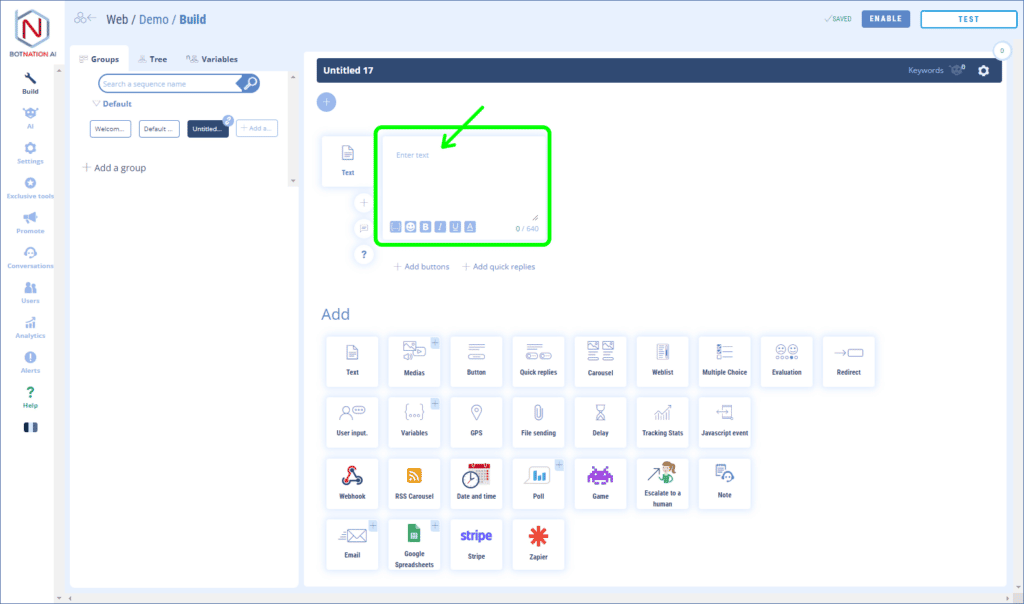
Task: Open the AI section in the sidebar
Action: pos(30,117)
